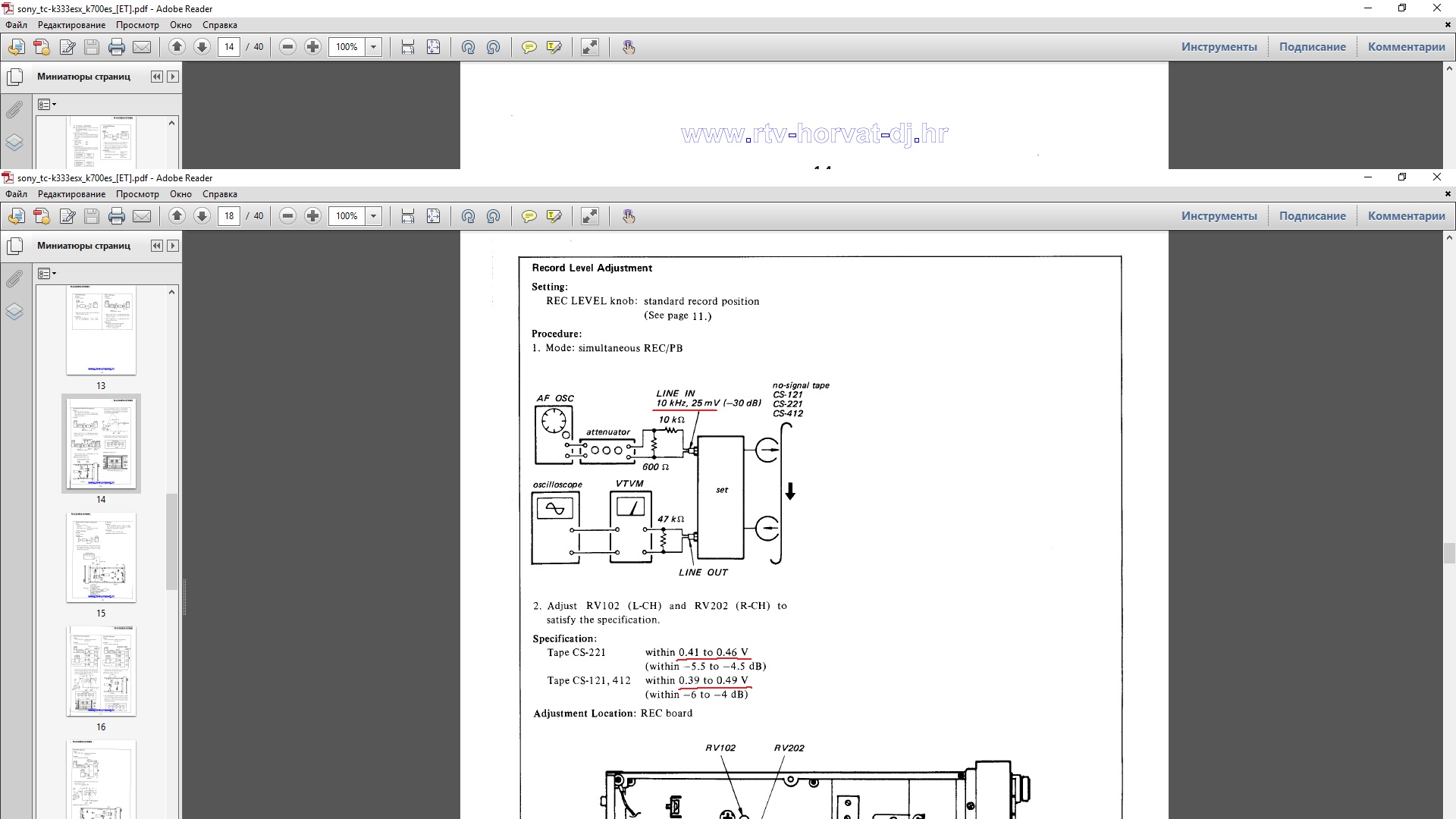Click the email envelope icon in the lower window toolbar
This screenshot has height=819, width=1456.
[142, 216]
